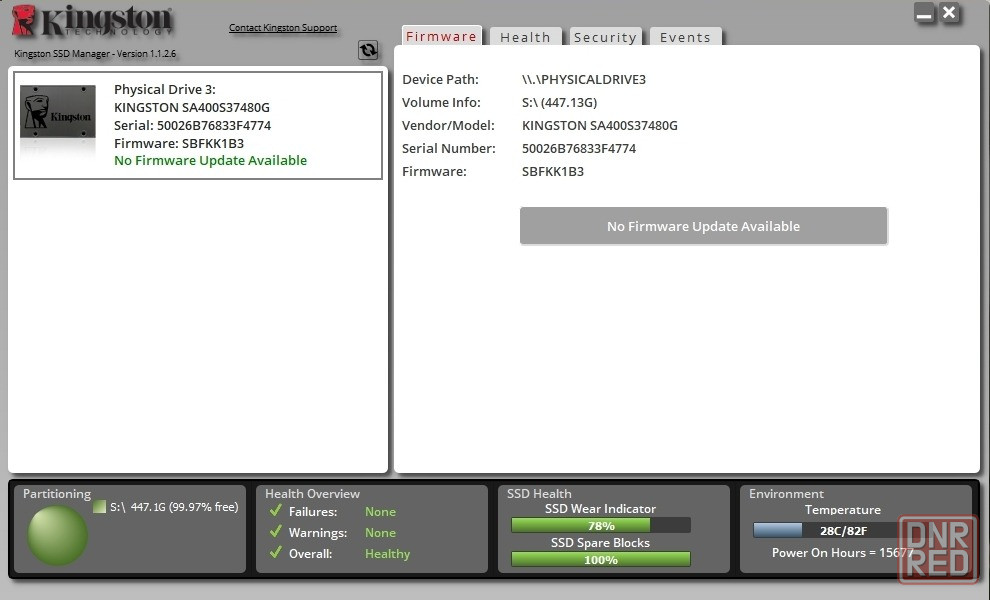This screenshot has width=990, height=600.
Task: Select the Physical Drive 3 list entry
Action: coord(198,125)
